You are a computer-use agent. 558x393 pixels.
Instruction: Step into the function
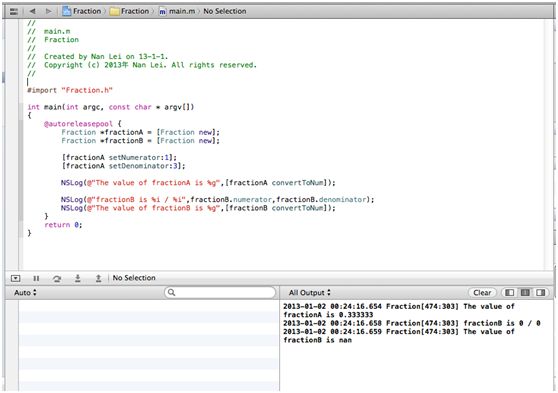[77, 278]
